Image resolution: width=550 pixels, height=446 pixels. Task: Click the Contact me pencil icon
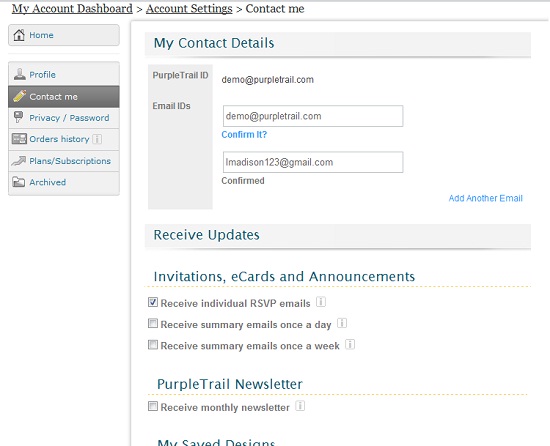tap(19, 96)
